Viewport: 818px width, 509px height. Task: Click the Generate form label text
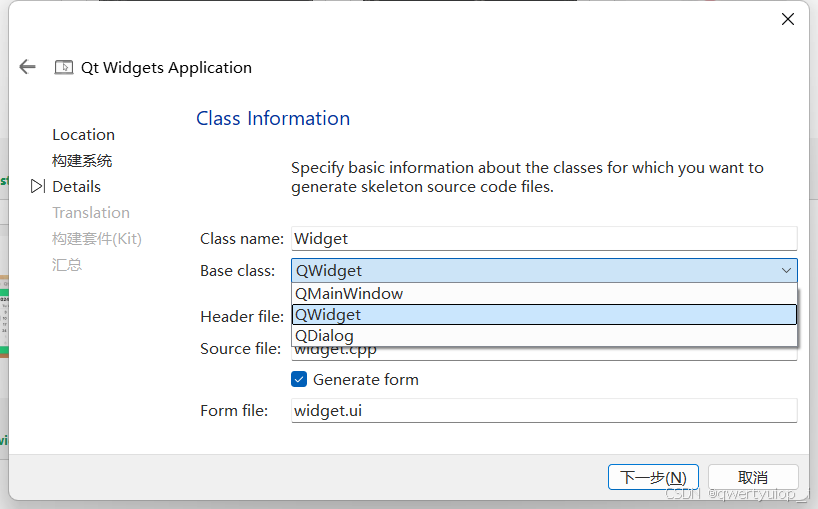[366, 380]
